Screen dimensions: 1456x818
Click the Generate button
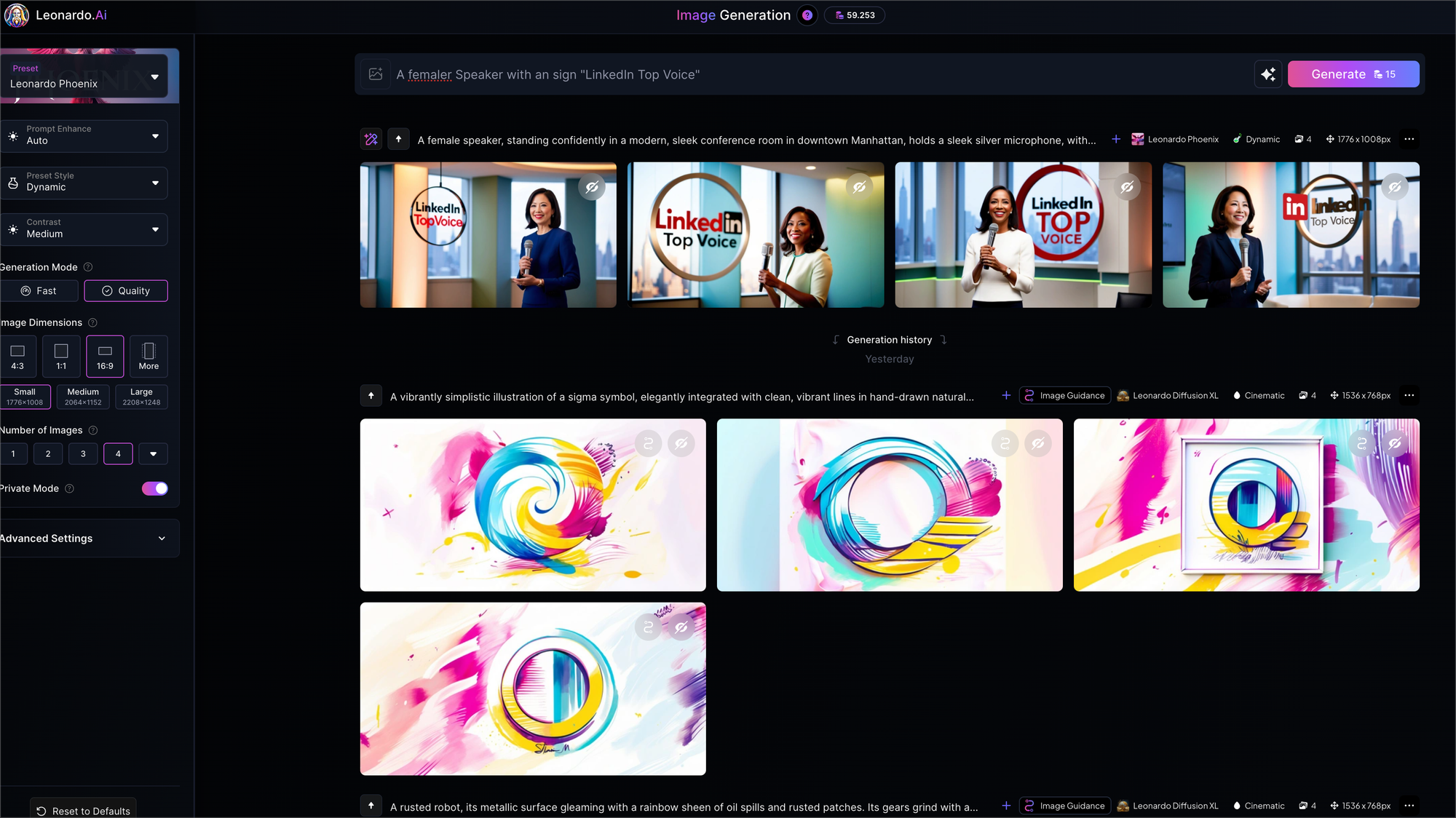pyautogui.click(x=1353, y=74)
